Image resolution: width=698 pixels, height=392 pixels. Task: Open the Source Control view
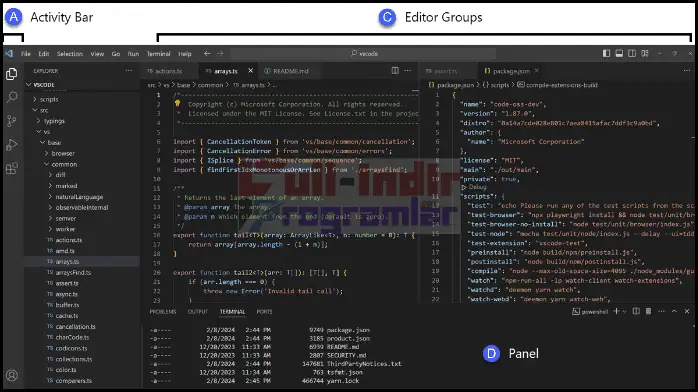point(12,121)
